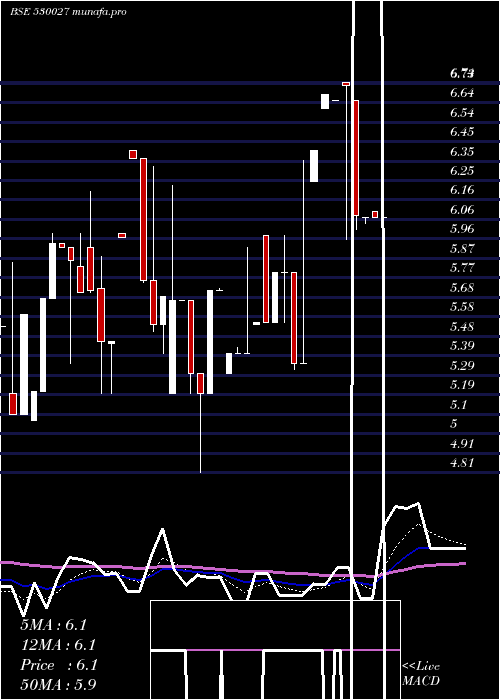This screenshot has width=500, height=700.
Task: Click the 6.45 price level label
Action: coord(462,132)
